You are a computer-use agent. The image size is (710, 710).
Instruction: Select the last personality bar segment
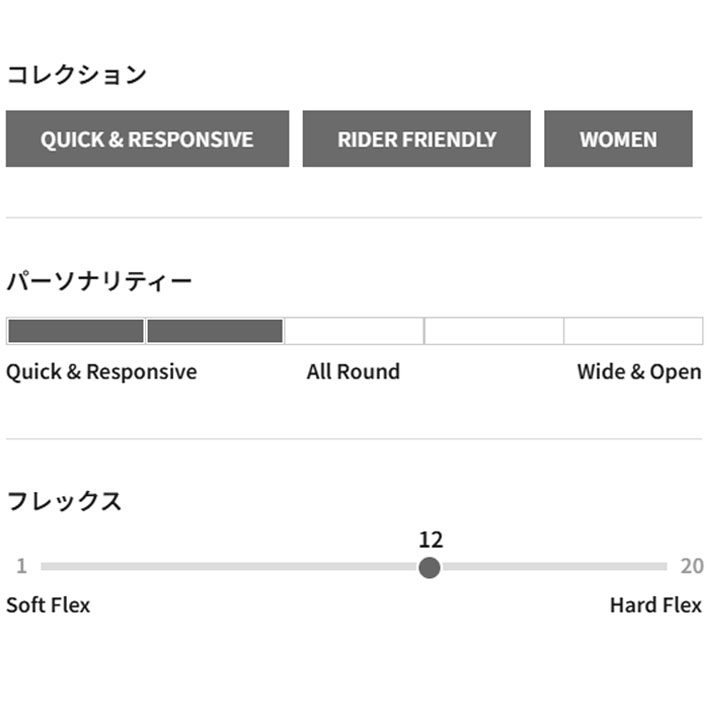pos(633,331)
